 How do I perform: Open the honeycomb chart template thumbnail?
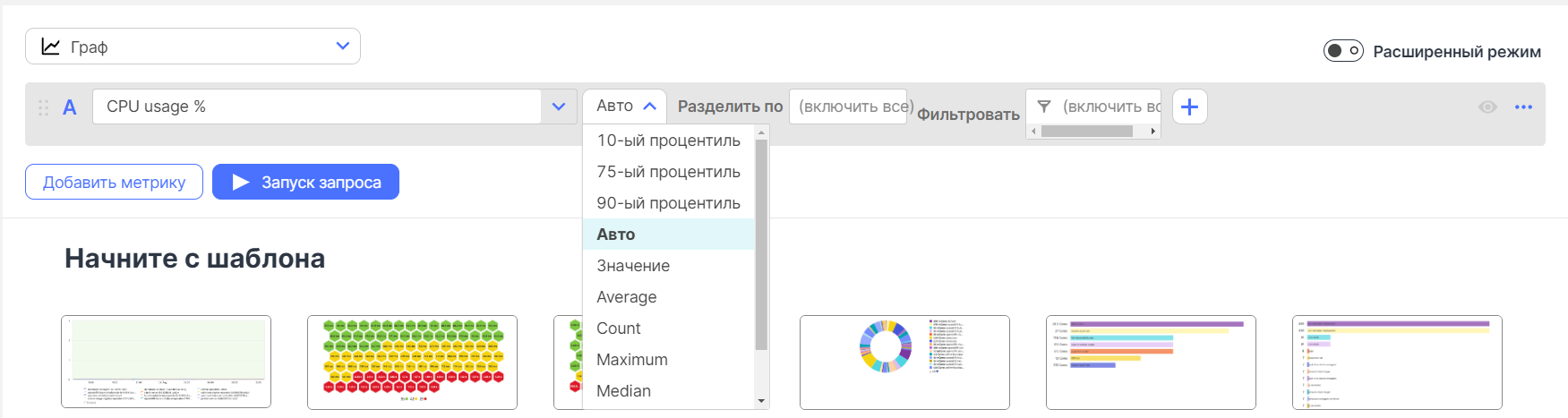pyautogui.click(x=412, y=362)
